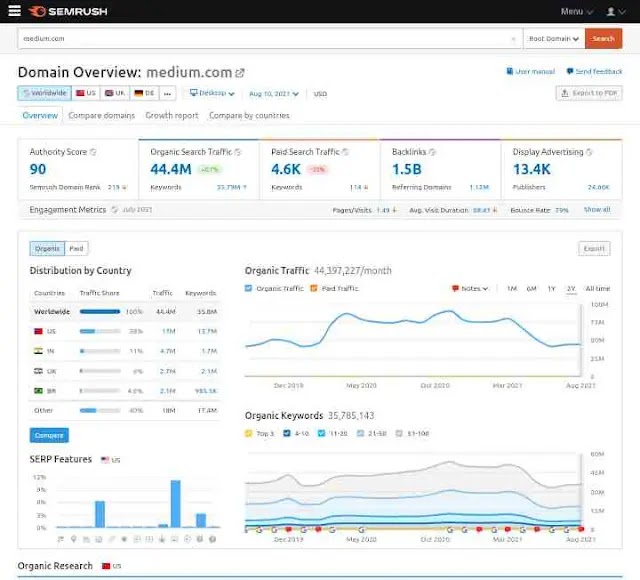The image size is (640, 580).
Task: Click Paid Search Traffic info icon
Action: [x=346, y=152]
